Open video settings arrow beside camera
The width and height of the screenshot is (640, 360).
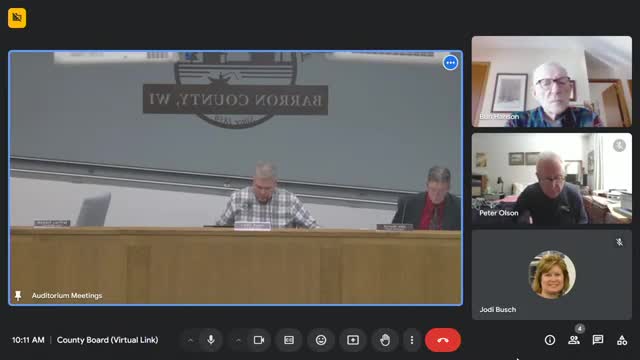(238, 340)
